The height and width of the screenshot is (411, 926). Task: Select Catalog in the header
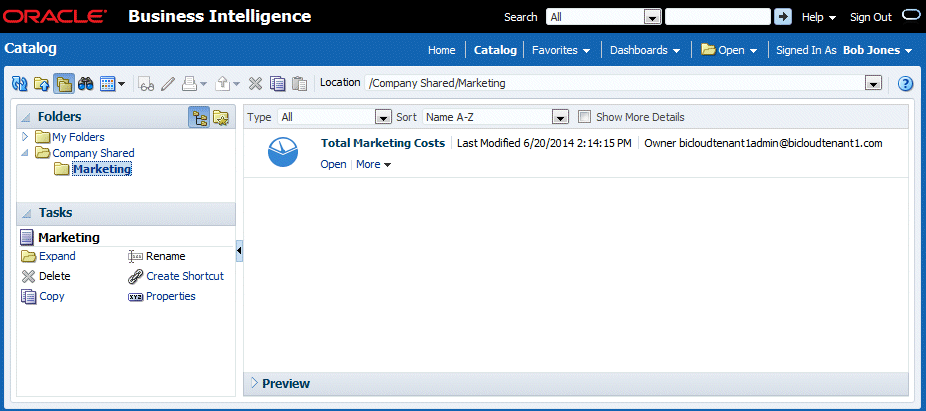495,50
